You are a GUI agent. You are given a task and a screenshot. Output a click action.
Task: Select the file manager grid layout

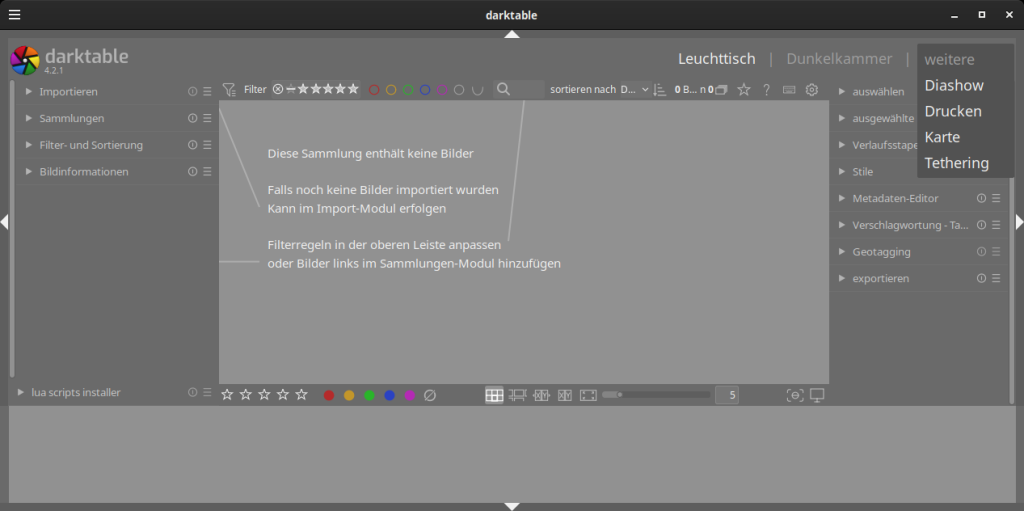494,395
